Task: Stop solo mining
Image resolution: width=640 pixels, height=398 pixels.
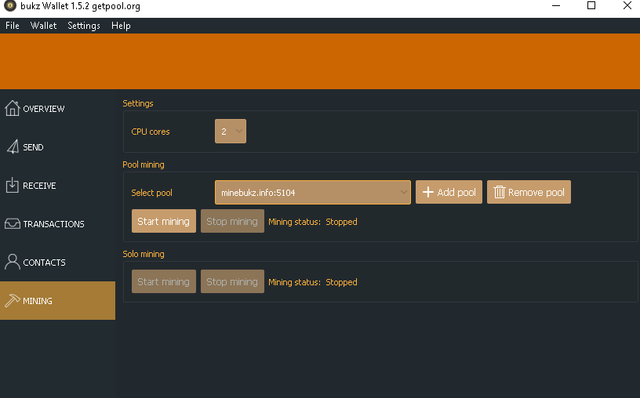Action: pyautogui.click(x=232, y=281)
